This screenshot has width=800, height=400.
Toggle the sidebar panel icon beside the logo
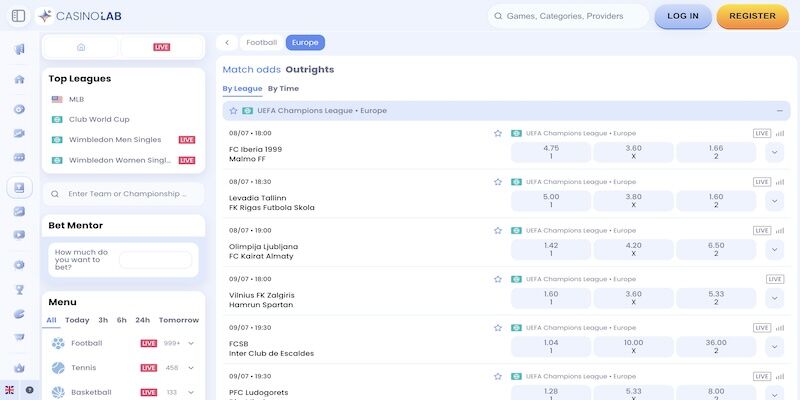[18, 16]
